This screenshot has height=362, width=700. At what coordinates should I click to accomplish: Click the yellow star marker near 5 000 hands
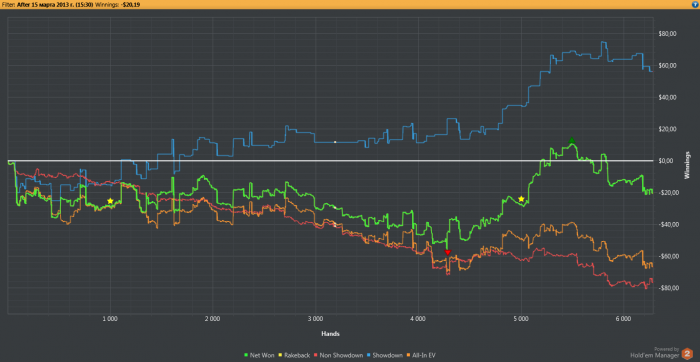tap(521, 199)
